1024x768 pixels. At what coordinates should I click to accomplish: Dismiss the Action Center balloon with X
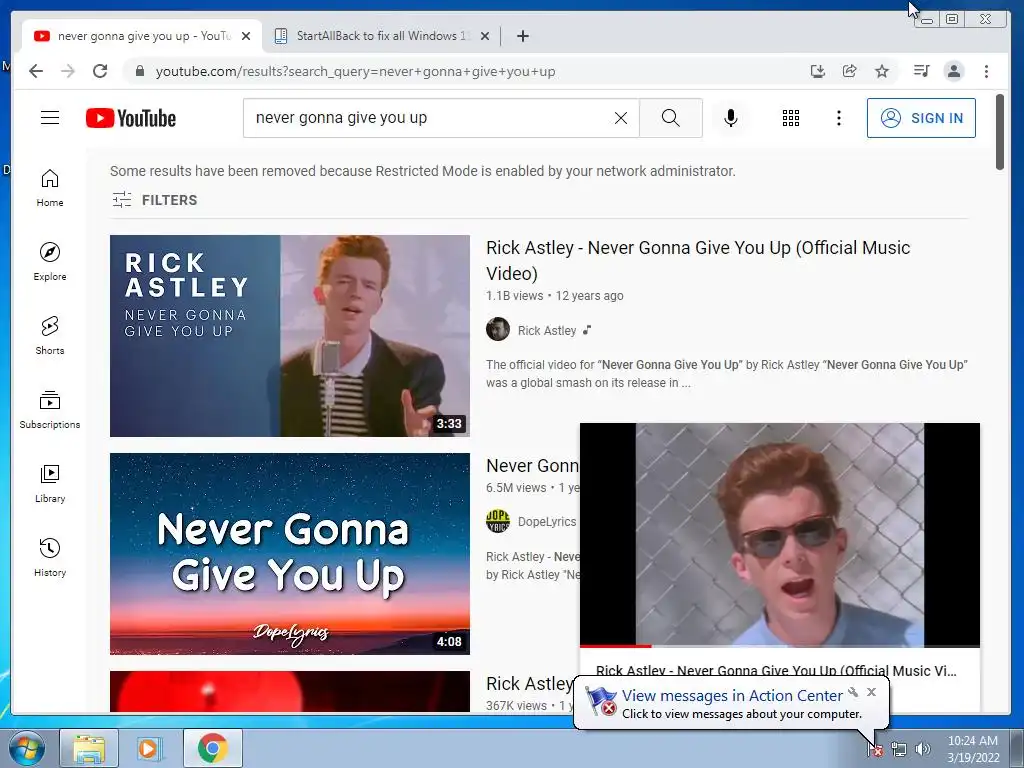point(871,692)
